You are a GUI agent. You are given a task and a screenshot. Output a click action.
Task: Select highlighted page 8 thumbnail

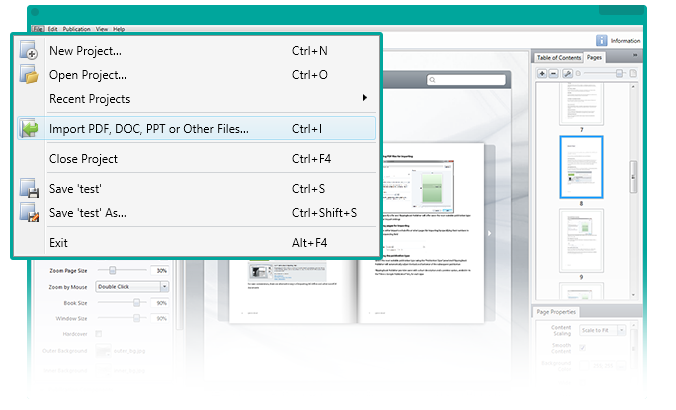581,167
